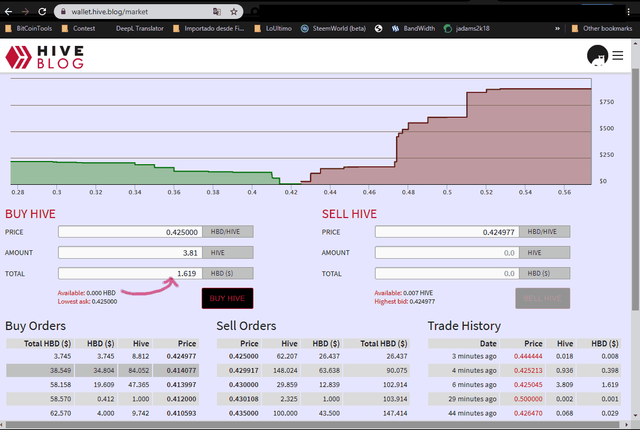This screenshot has height=430, width=640.
Task: Click the Available 0.000 HBD link
Action: coord(87,293)
